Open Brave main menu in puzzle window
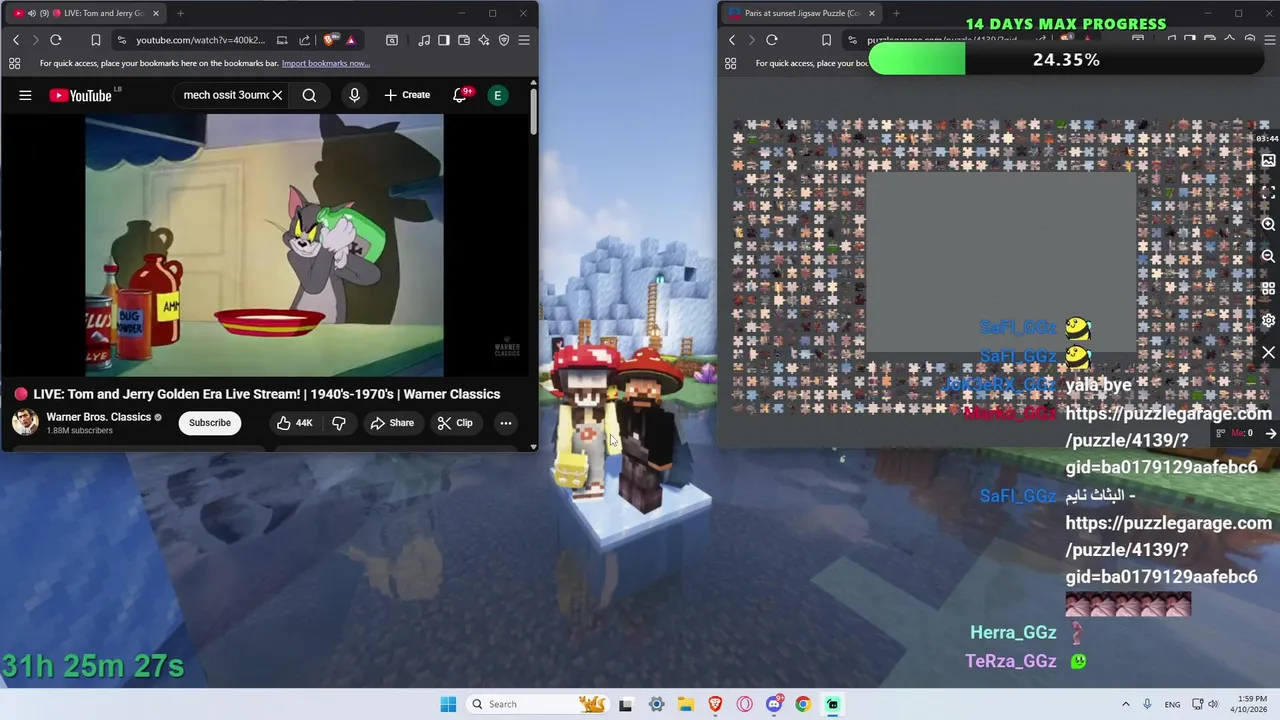Image resolution: width=1280 pixels, height=720 pixels. [1270, 40]
